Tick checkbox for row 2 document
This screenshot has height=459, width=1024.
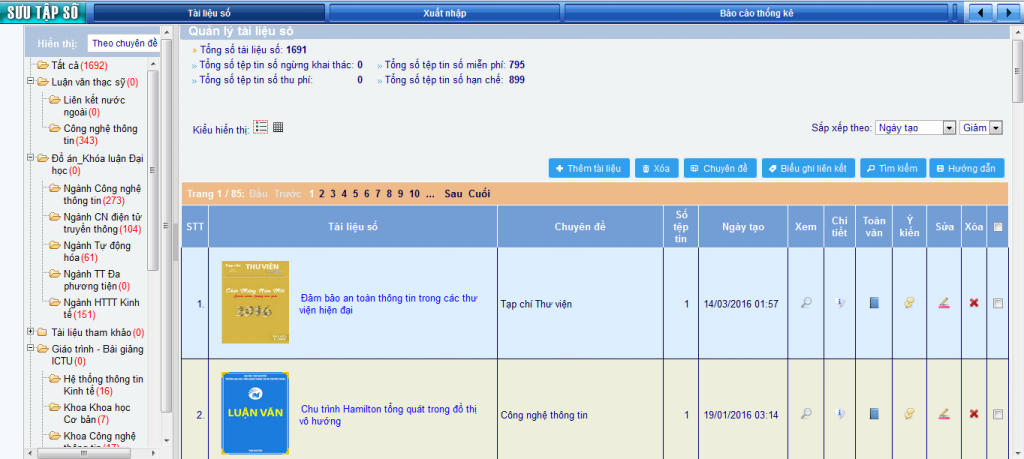pyautogui.click(x=997, y=413)
